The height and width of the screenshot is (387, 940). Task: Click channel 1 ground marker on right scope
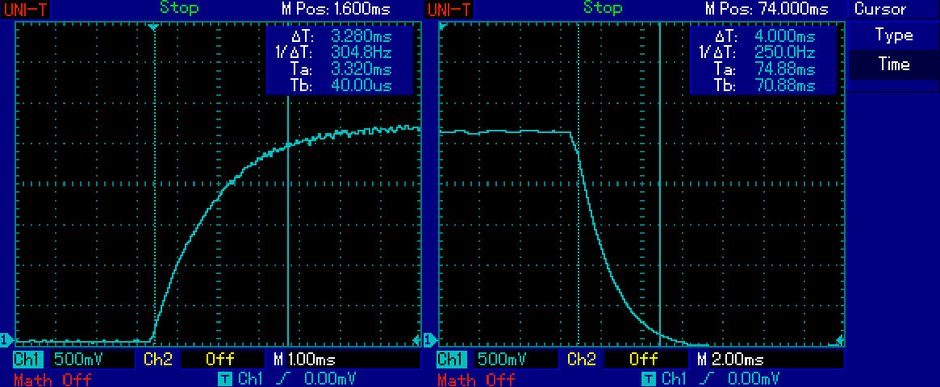tap(430, 340)
